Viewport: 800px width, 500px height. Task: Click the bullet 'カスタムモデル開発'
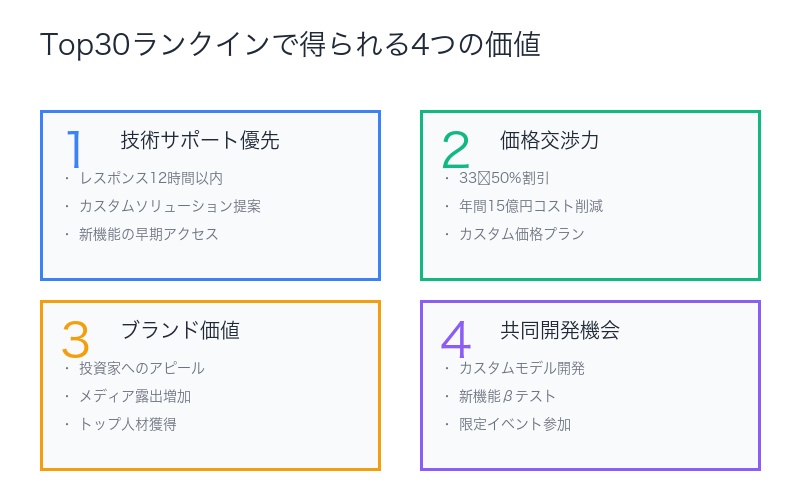coord(522,368)
